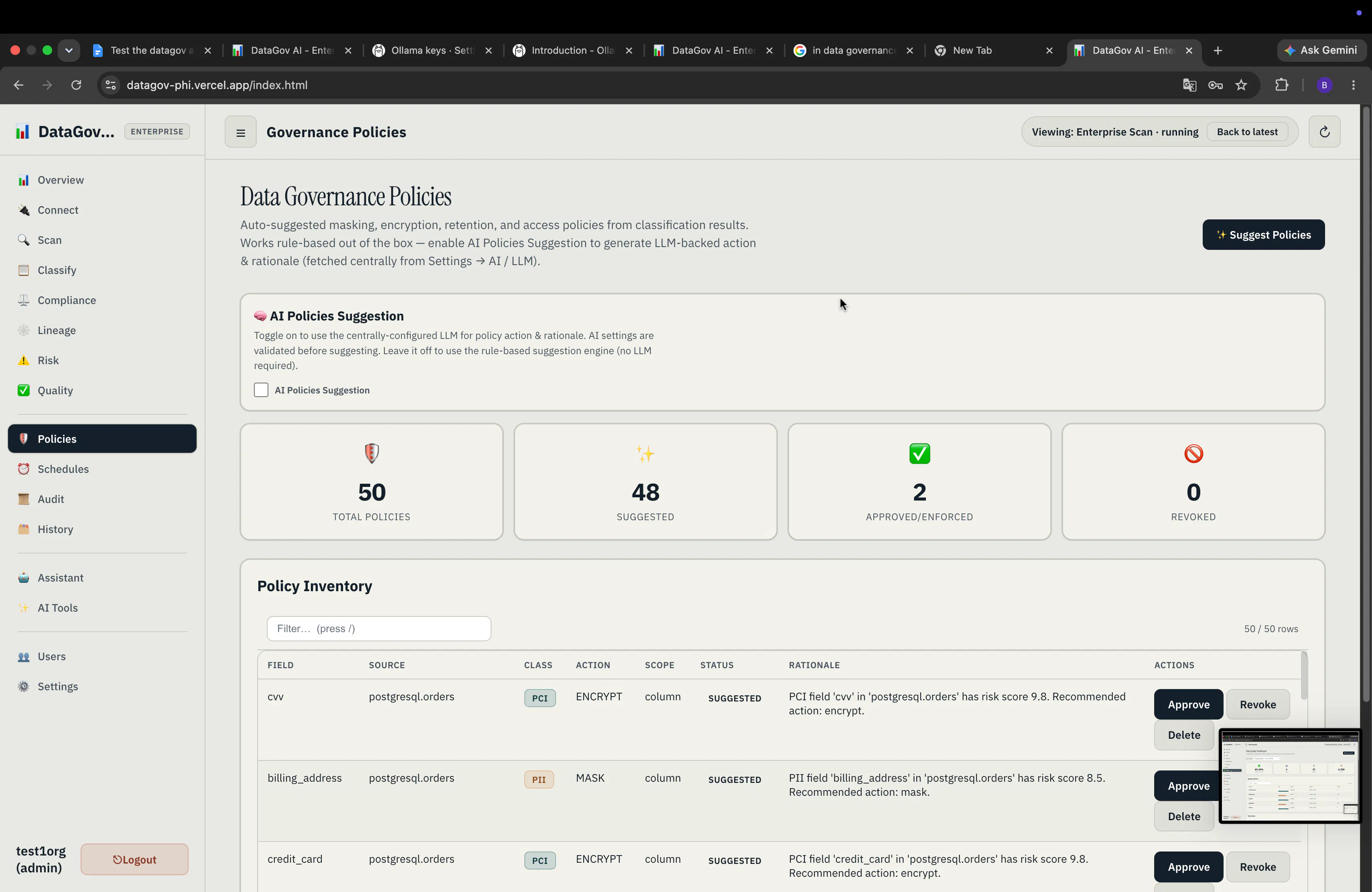The height and width of the screenshot is (892, 1372).
Task: Select the Policies sidebar item
Action: coord(101,438)
